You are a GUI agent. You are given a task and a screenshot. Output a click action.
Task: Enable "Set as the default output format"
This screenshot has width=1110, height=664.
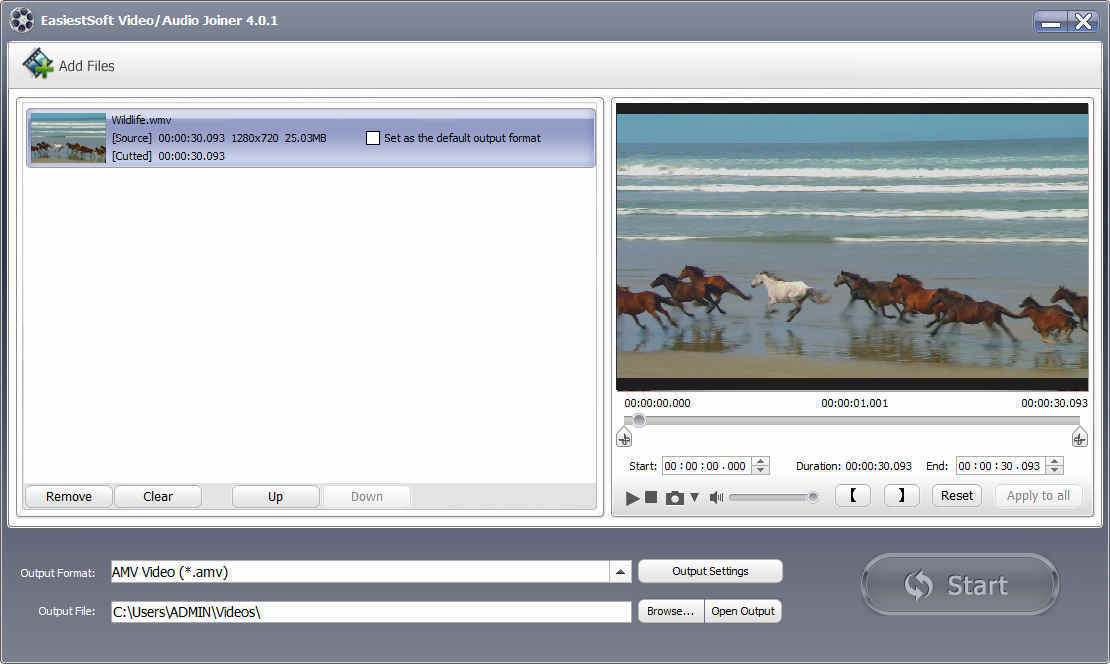(373, 137)
